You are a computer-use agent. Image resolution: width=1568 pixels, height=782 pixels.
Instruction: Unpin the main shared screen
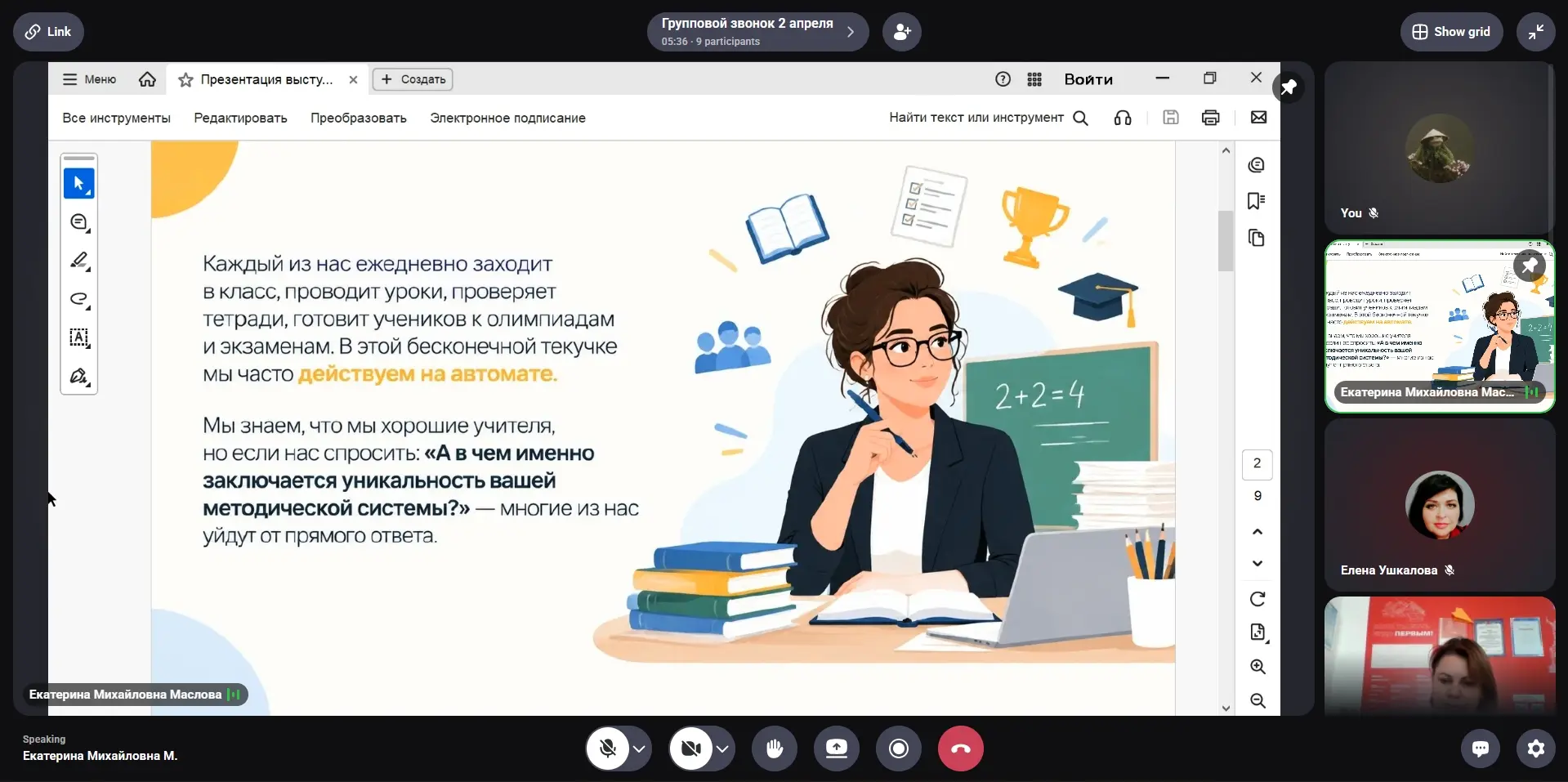point(1289,87)
